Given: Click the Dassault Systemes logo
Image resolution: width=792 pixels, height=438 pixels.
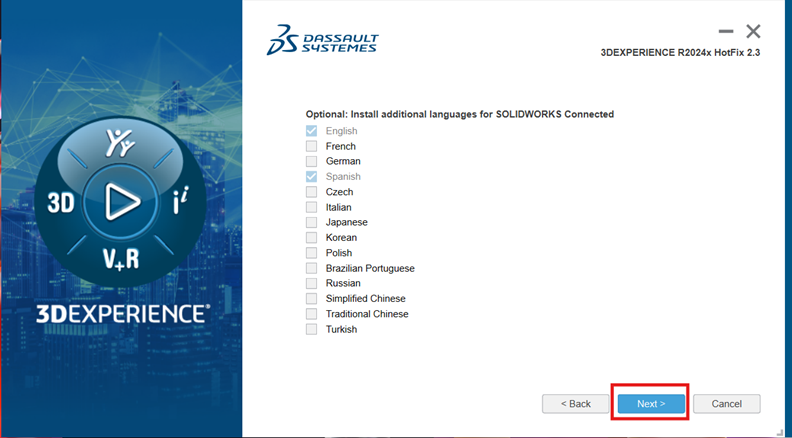Looking at the screenshot, I should [322, 39].
